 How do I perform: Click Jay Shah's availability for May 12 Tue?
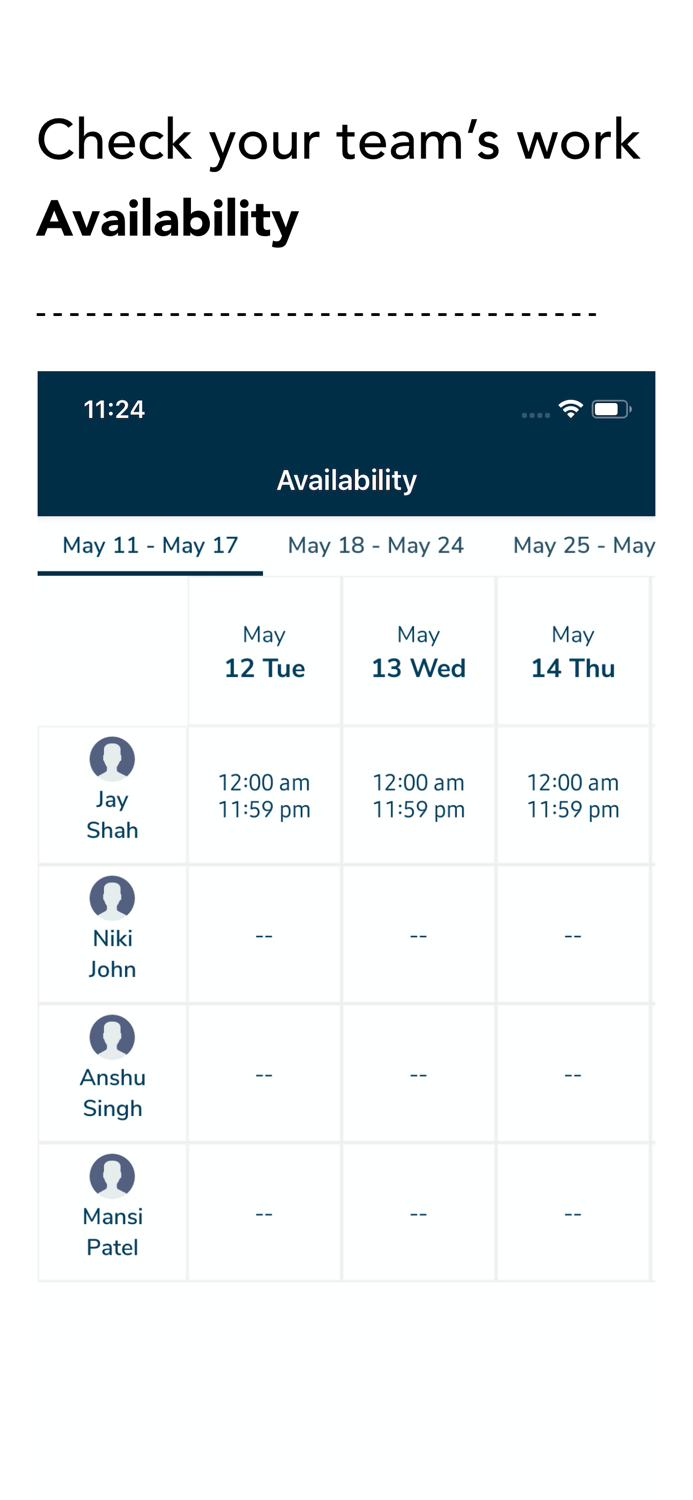coord(264,795)
